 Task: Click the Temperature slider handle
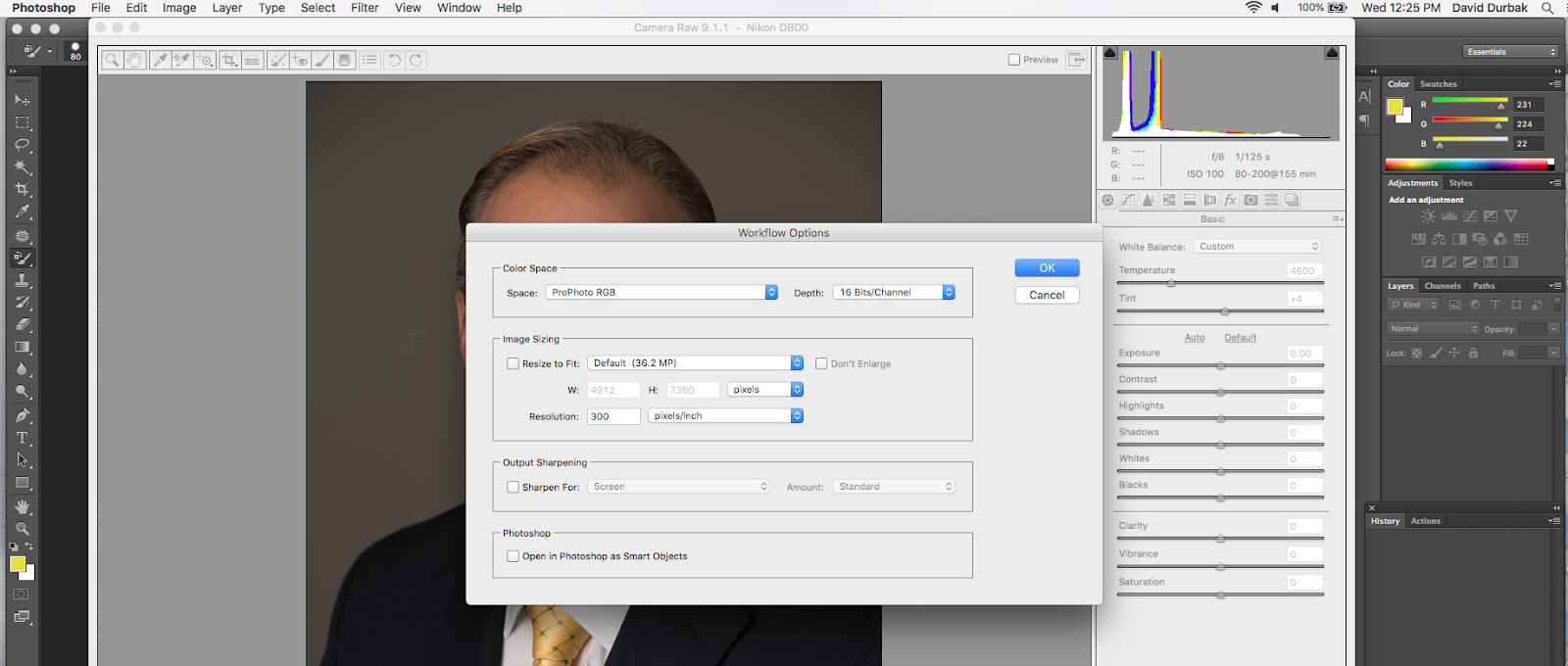[x=1171, y=284]
